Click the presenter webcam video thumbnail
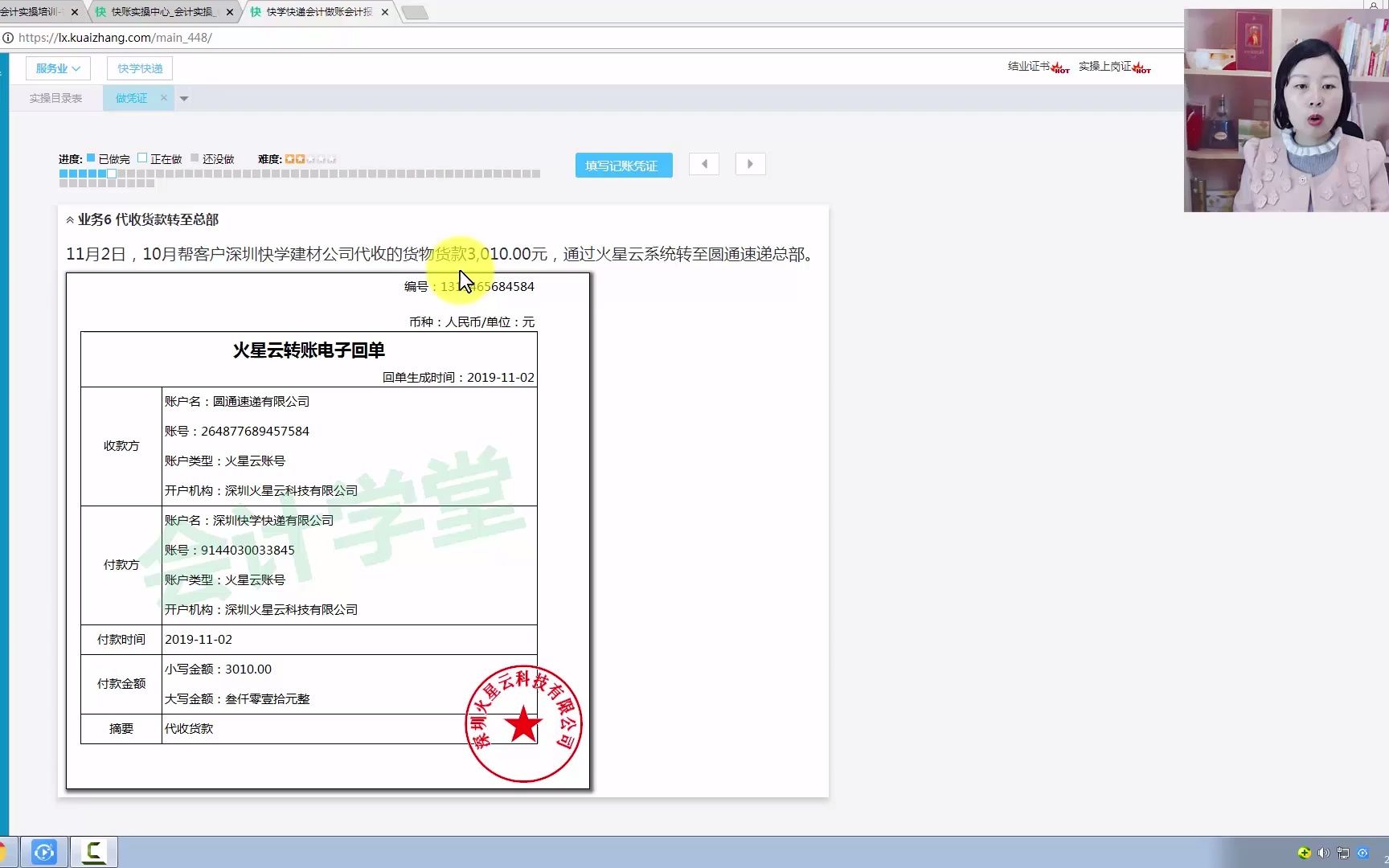 tap(1286, 111)
